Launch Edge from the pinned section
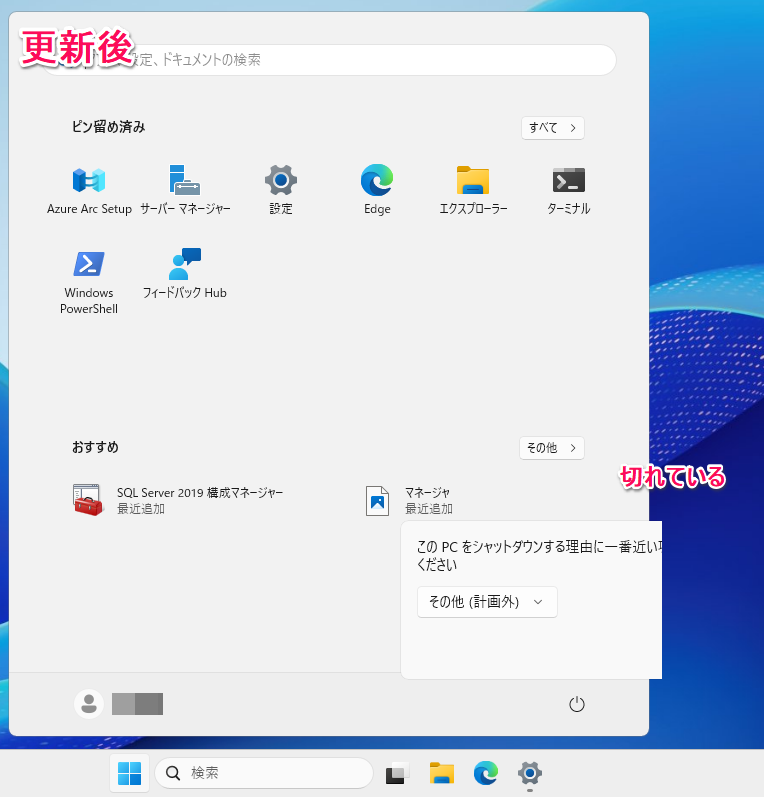 377,189
